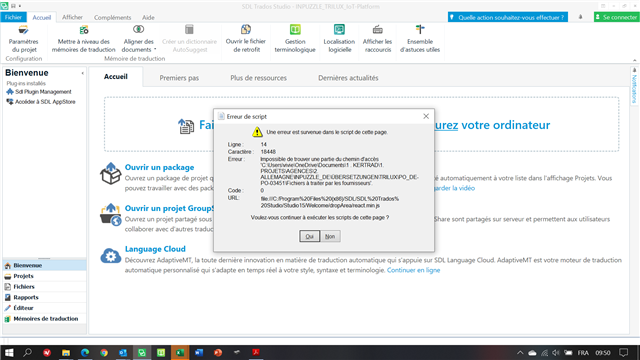
Task: Switch to the Projets view
Action: tap(44, 276)
